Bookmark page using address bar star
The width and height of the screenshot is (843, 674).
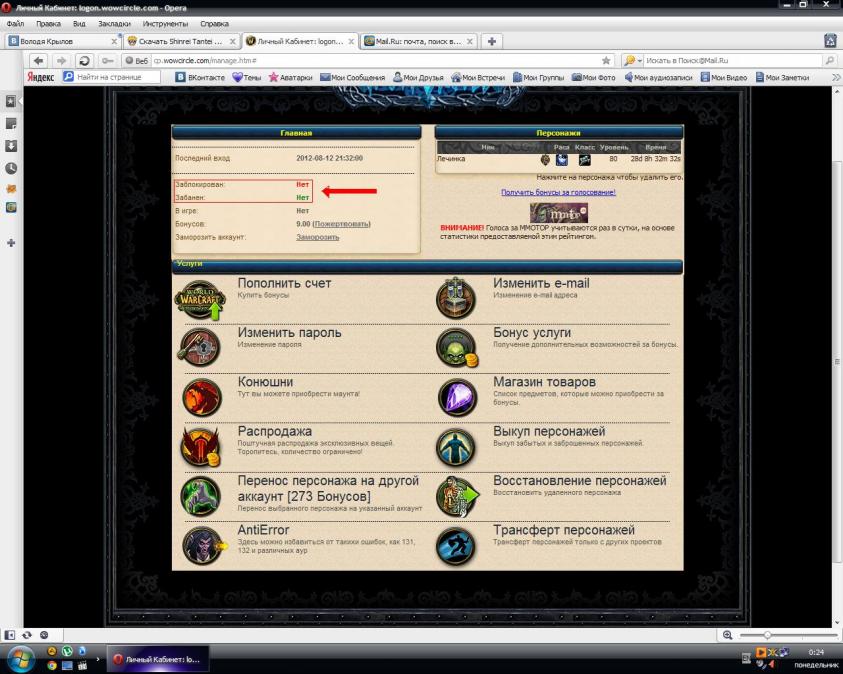click(606, 60)
